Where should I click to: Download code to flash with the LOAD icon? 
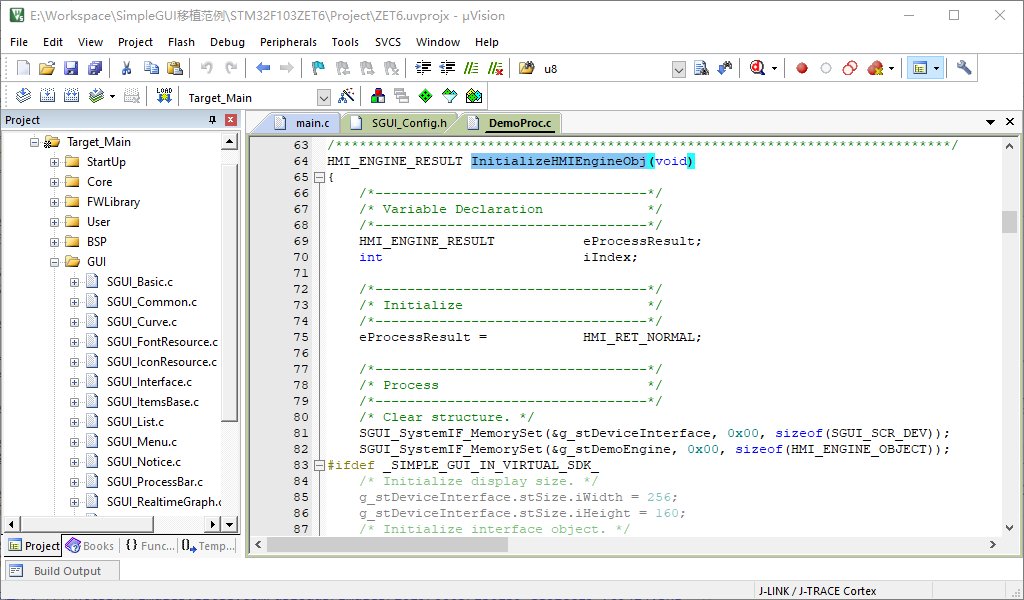click(x=164, y=97)
